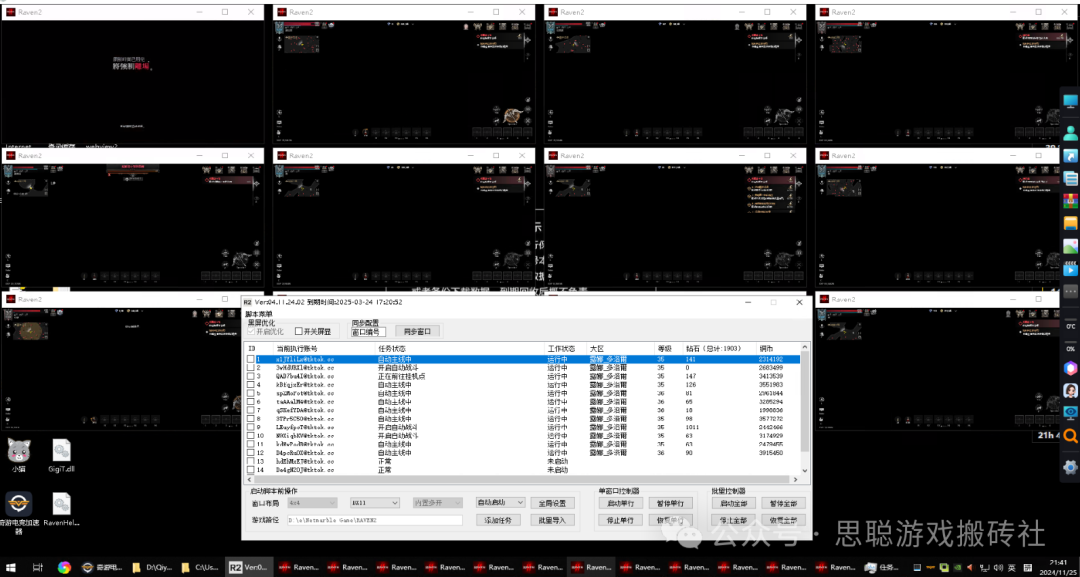Open the colorful browser icon in taskbar
The height and width of the screenshot is (577, 1080).
pyautogui.click(x=64, y=567)
